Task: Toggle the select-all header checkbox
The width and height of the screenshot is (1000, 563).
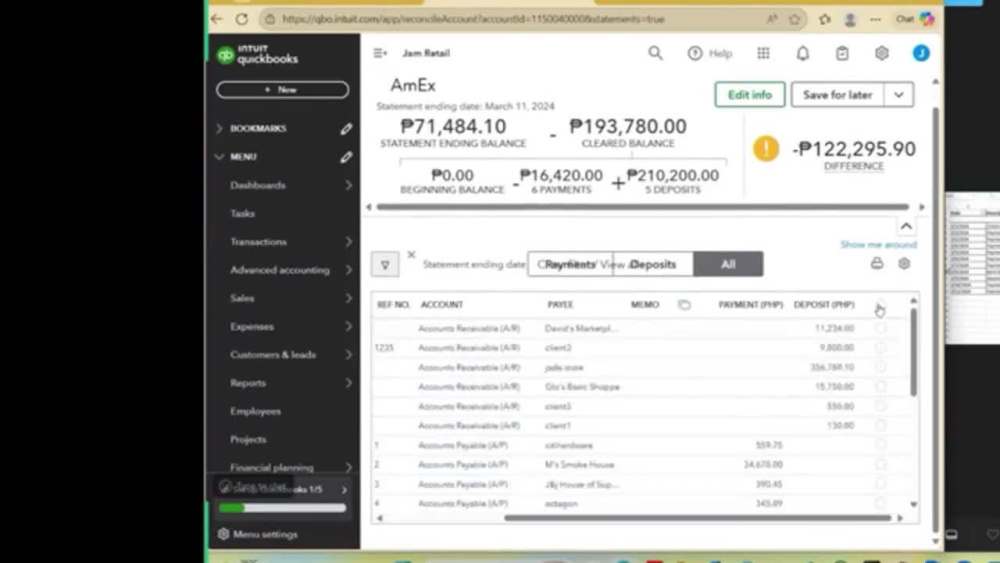Action: pyautogui.click(x=880, y=305)
